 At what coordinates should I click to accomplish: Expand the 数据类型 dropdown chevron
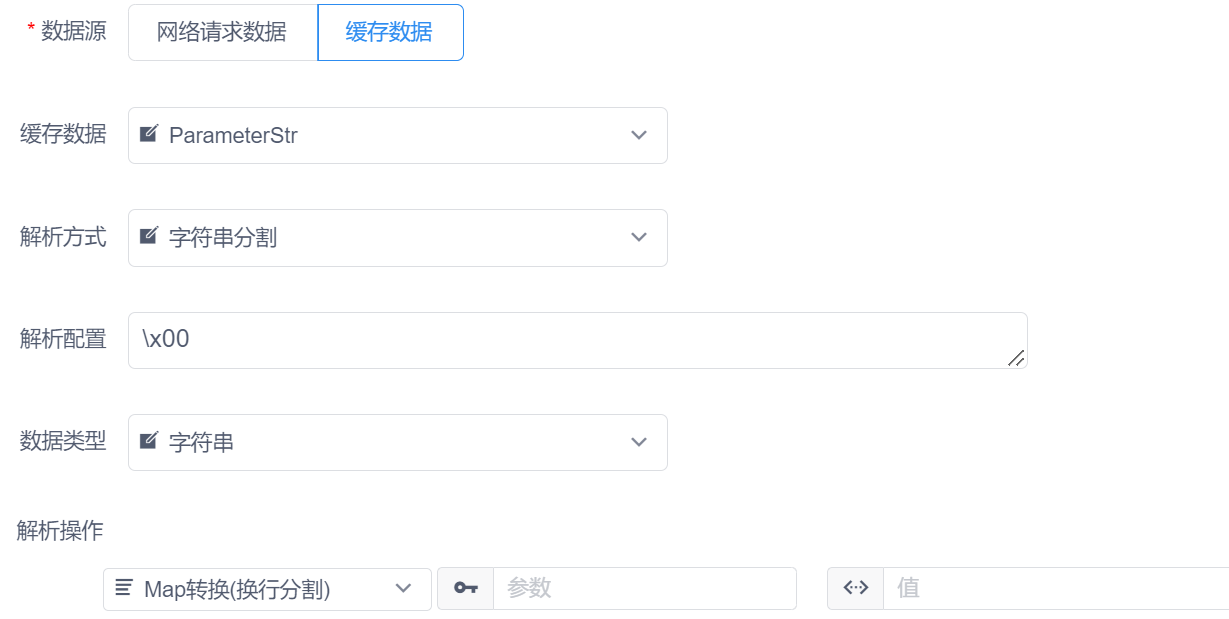639,441
